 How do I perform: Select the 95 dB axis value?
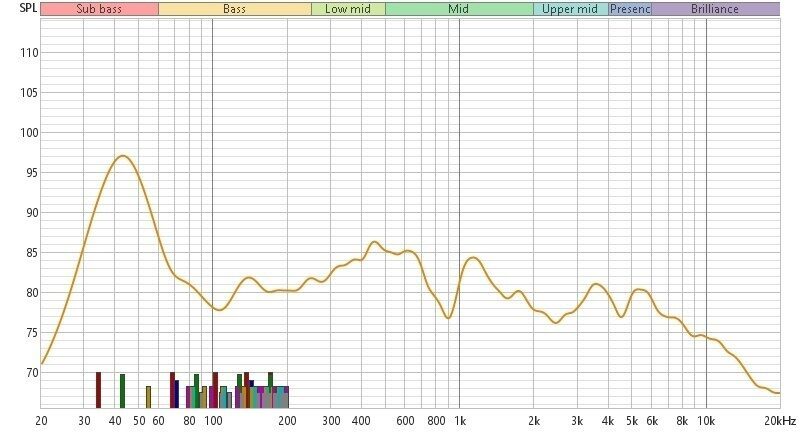pyautogui.click(x=32, y=173)
